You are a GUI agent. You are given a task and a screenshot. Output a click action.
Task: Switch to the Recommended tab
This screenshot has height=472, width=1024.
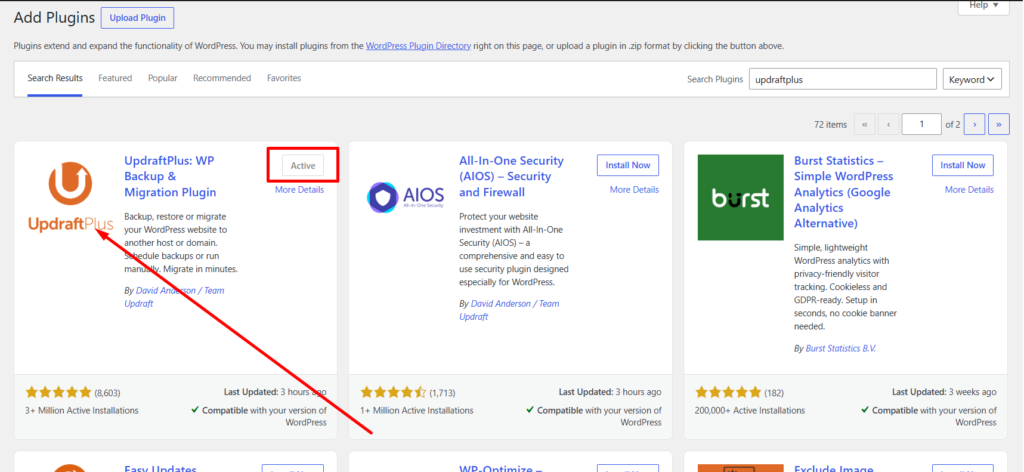(222, 78)
